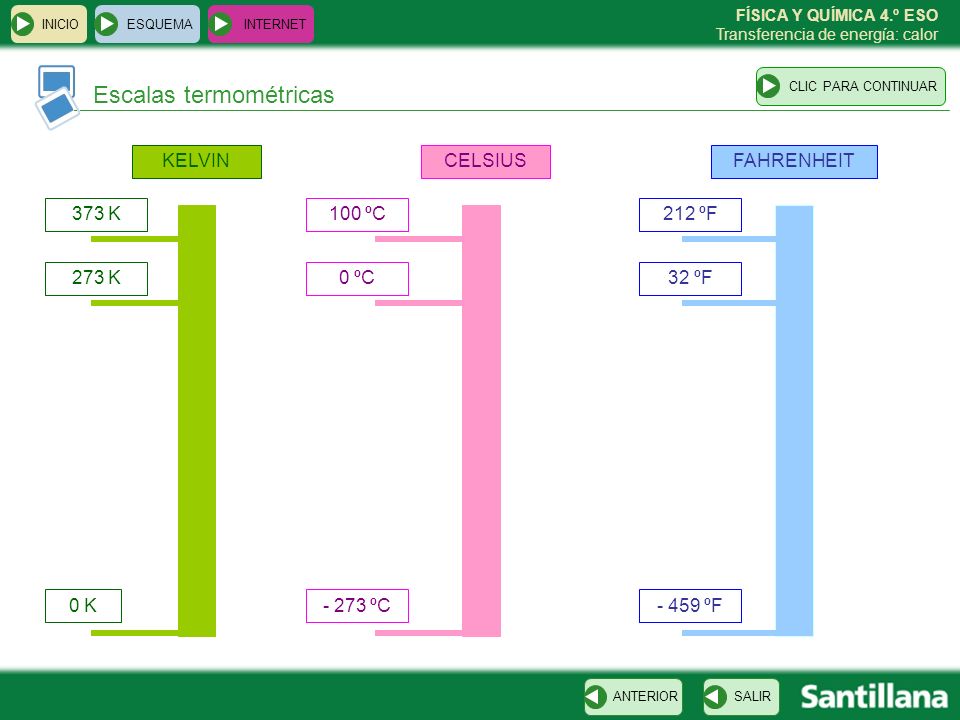This screenshot has width=960, height=720.
Task: Click the 100 ºC value box
Action: [357, 214]
